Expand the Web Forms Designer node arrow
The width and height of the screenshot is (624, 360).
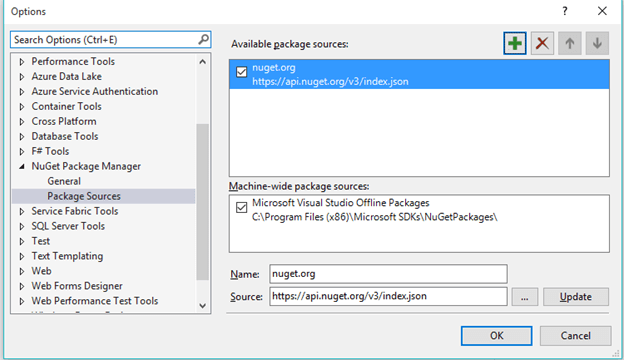pyautogui.click(x=22, y=286)
